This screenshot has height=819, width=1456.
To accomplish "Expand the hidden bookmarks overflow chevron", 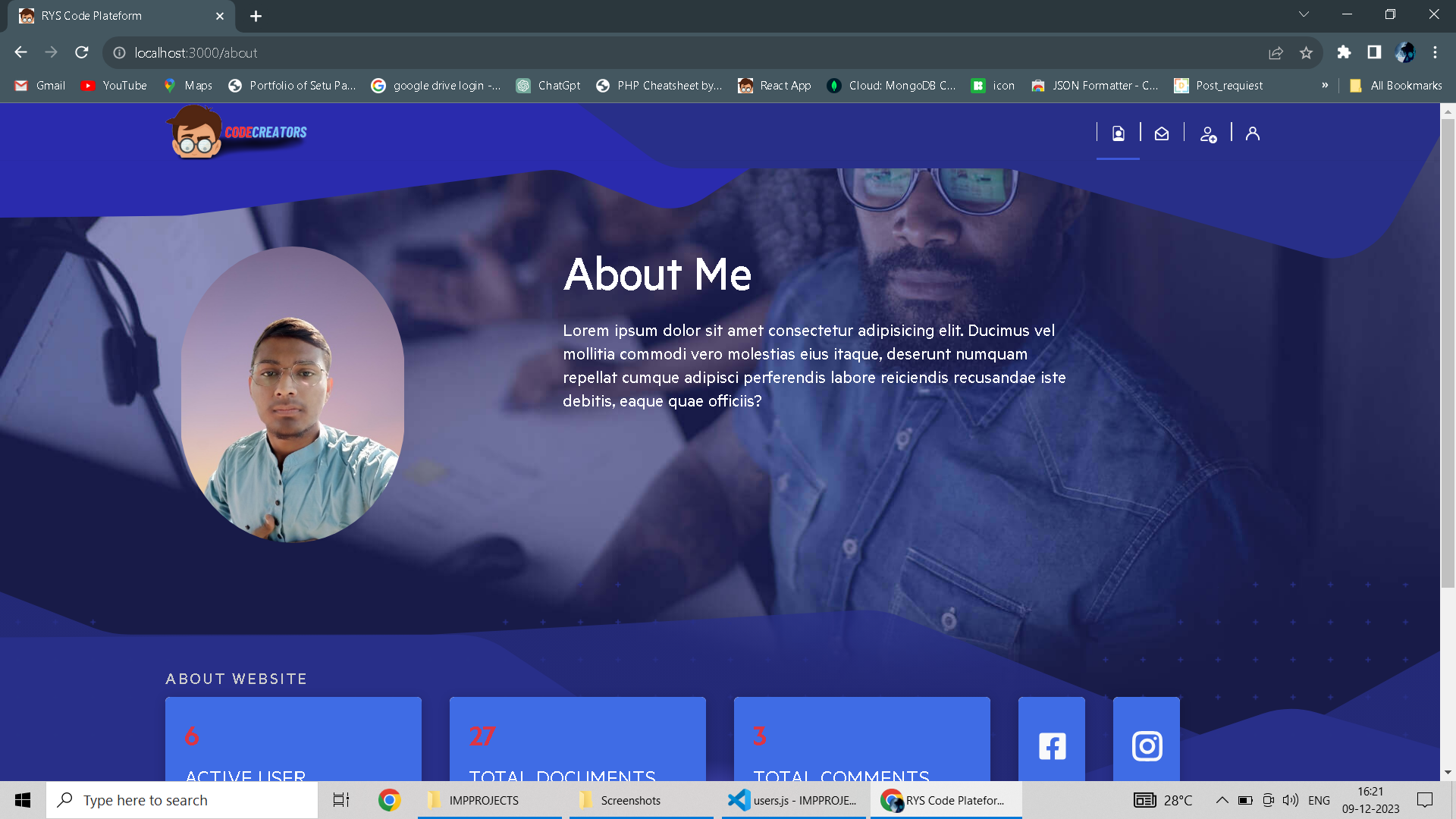I will click(1325, 85).
